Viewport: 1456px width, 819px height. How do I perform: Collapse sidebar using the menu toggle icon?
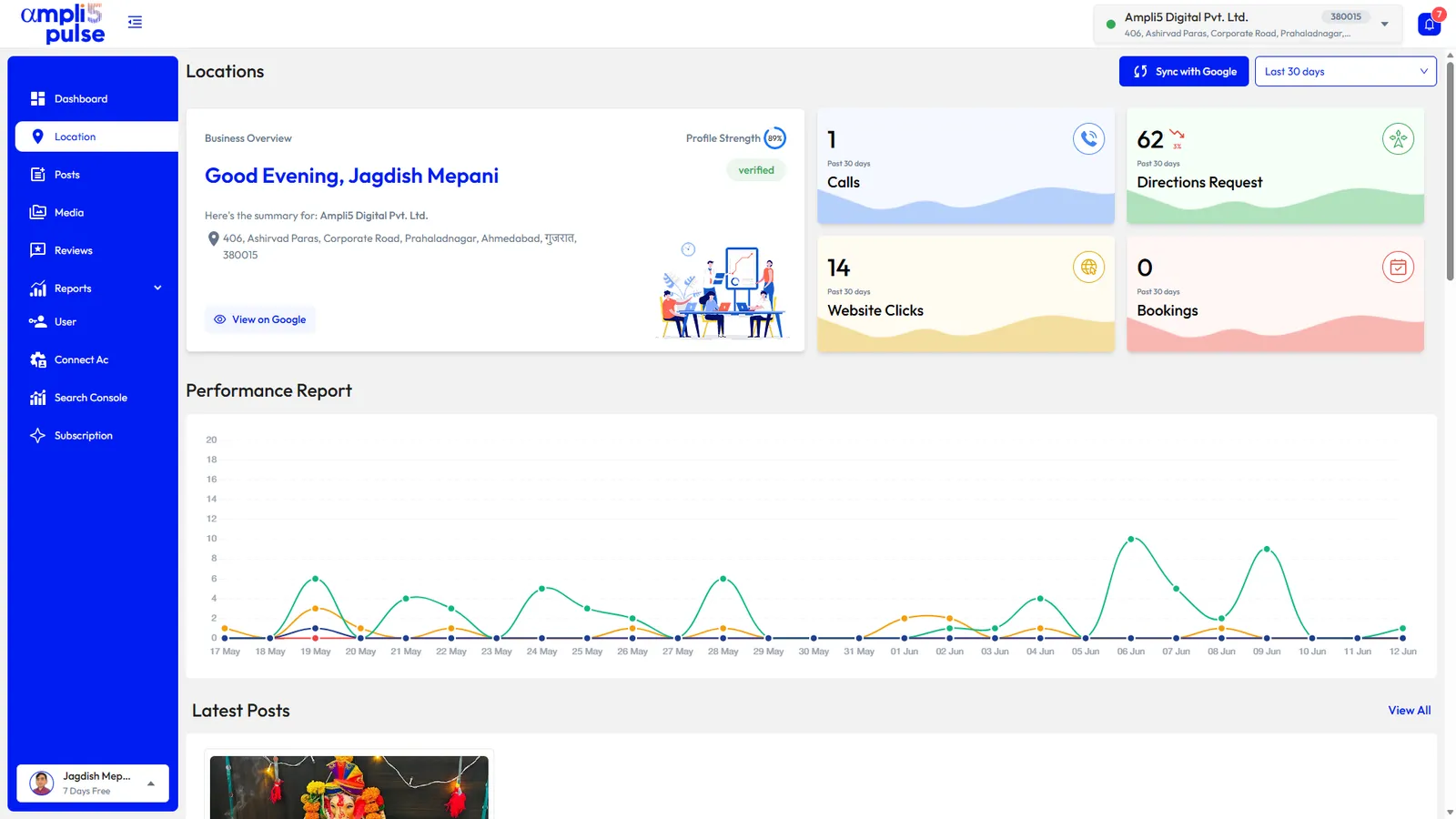pos(135,22)
